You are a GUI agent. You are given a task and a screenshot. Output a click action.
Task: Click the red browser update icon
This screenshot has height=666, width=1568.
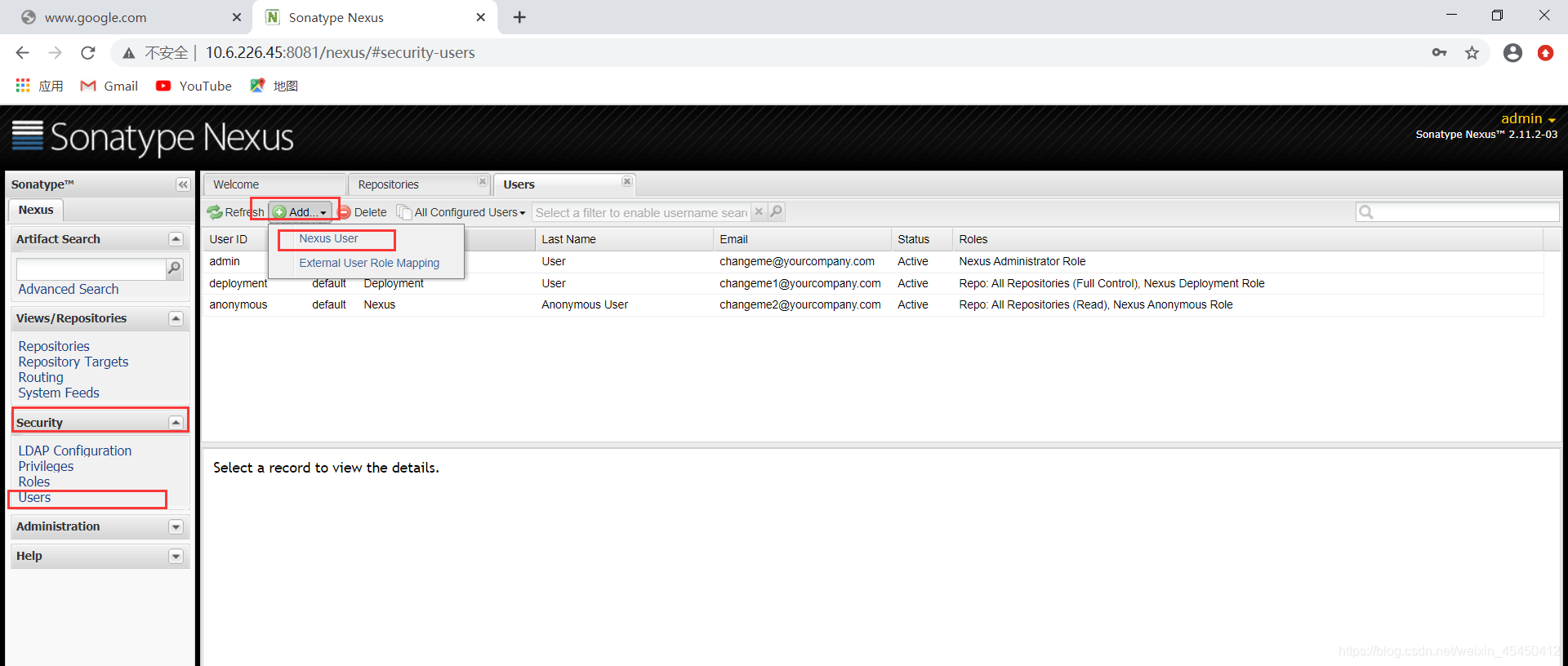(x=1545, y=53)
